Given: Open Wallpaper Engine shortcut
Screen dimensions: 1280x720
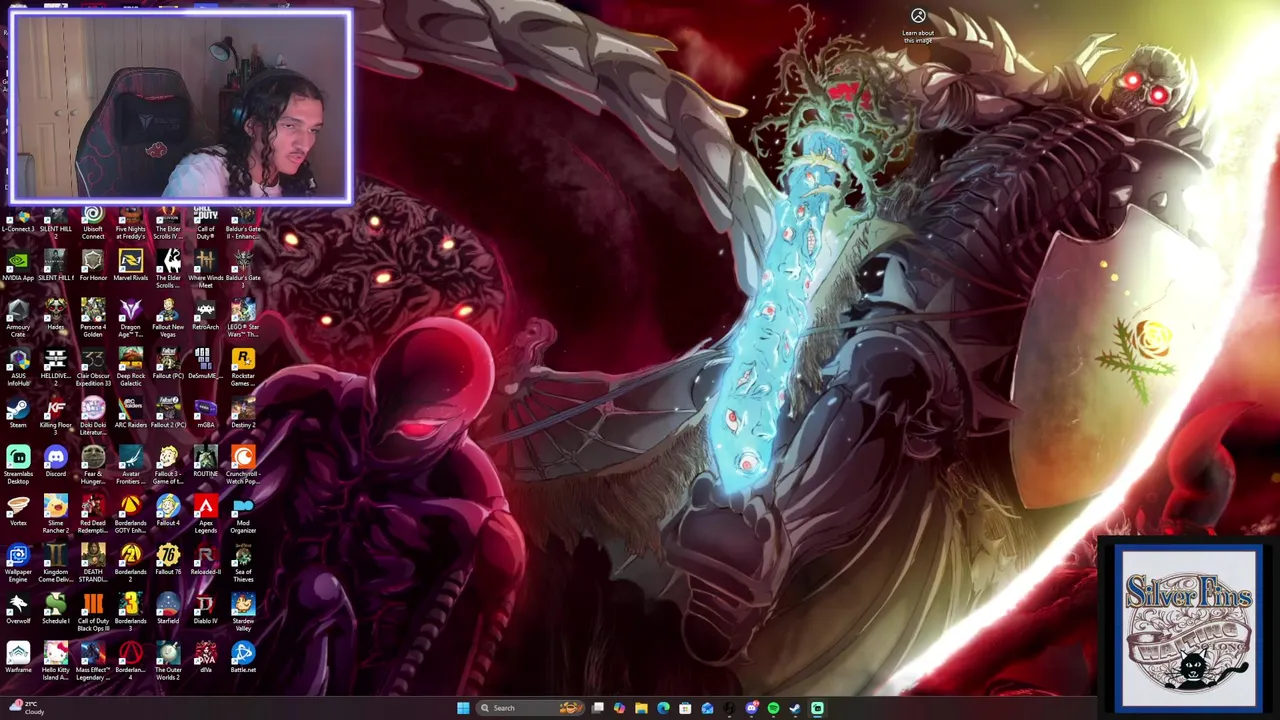Looking at the screenshot, I should coord(18,564).
